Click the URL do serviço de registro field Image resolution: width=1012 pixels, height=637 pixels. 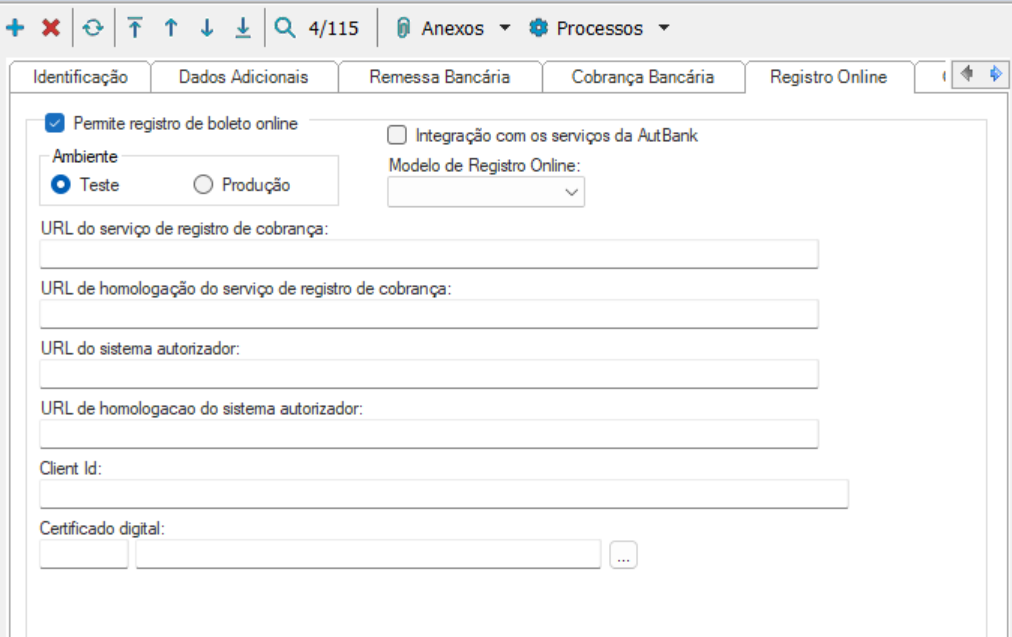click(x=429, y=254)
